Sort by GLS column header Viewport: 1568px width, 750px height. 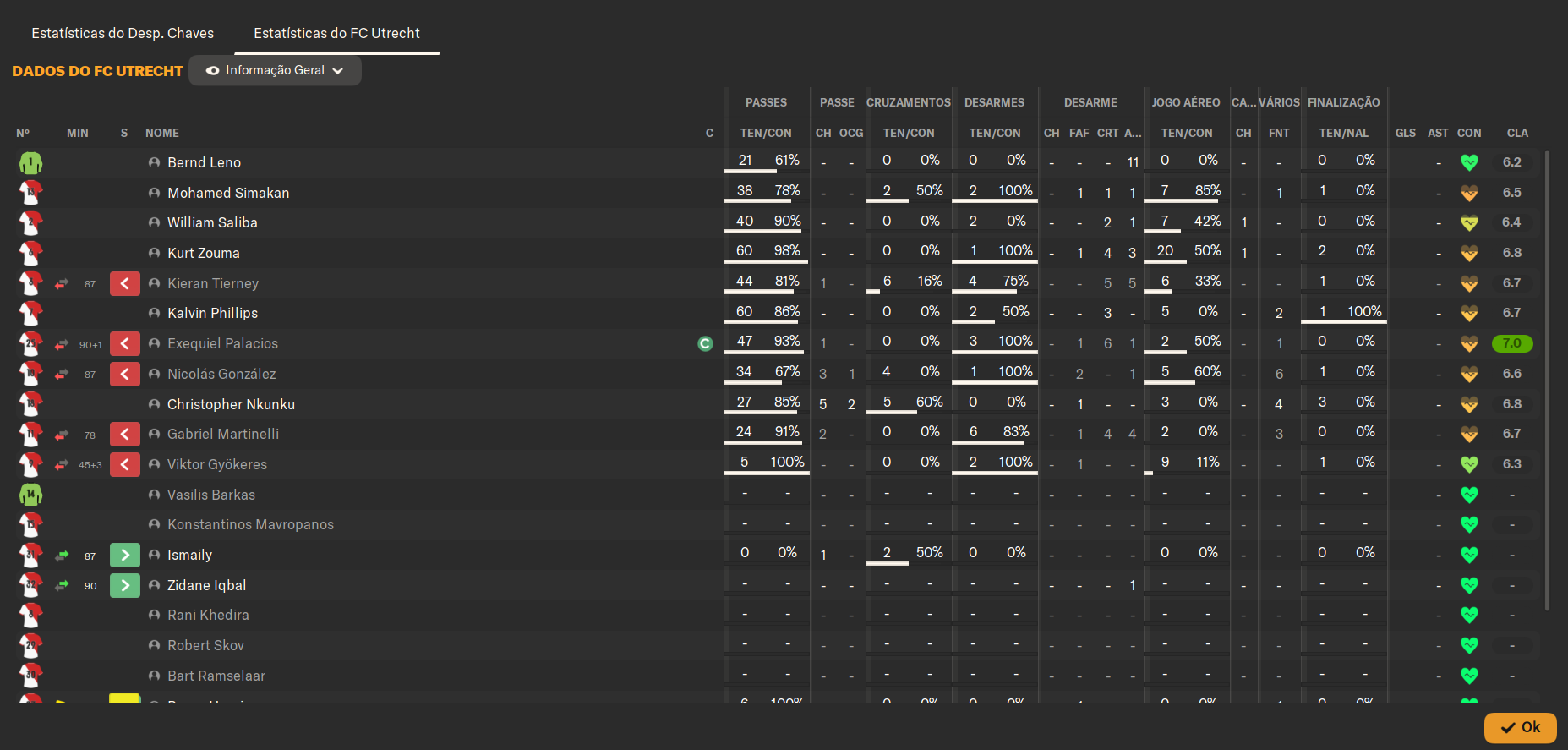click(1406, 133)
